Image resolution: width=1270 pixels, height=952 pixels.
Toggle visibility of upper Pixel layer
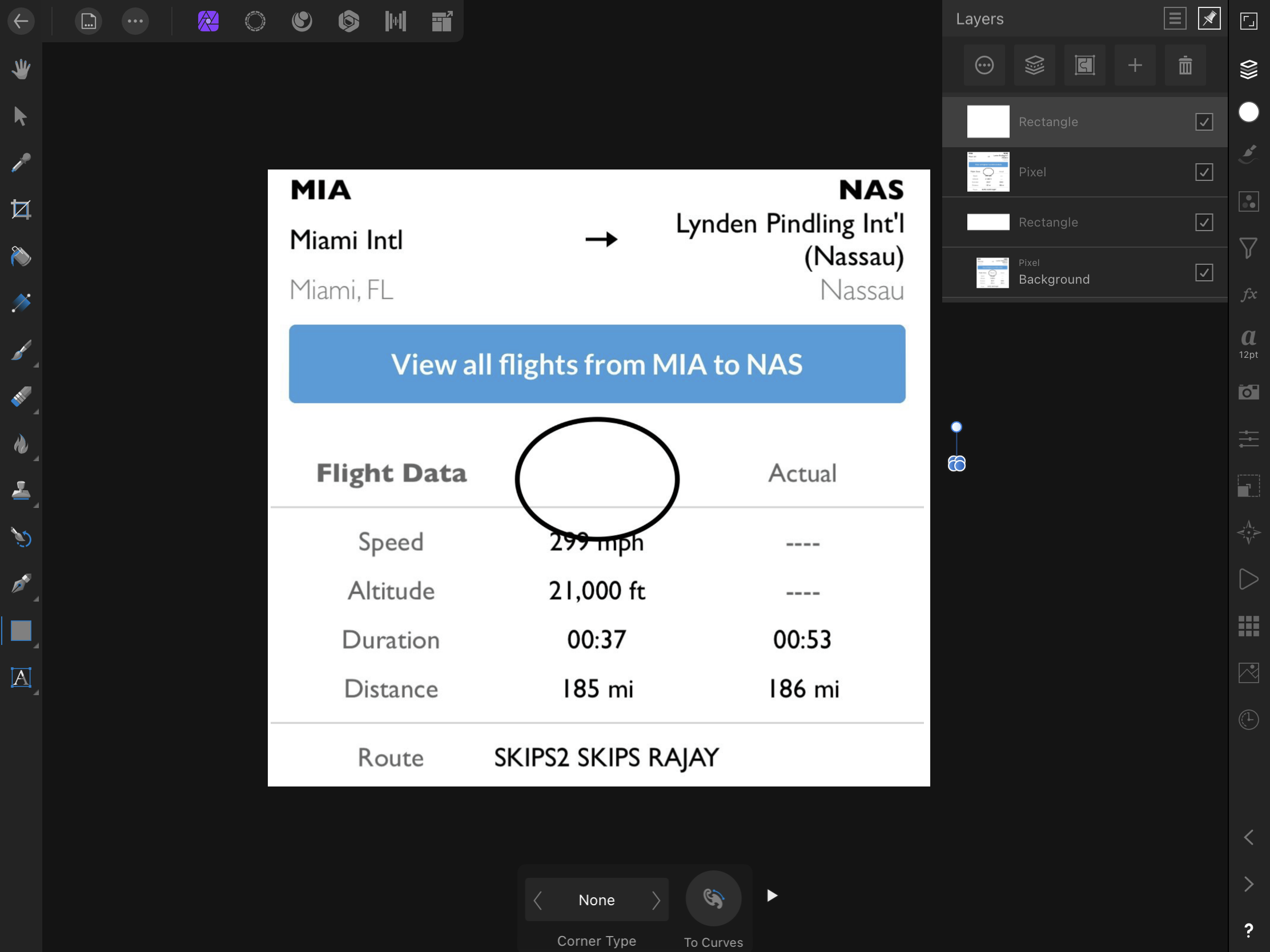[1204, 172]
